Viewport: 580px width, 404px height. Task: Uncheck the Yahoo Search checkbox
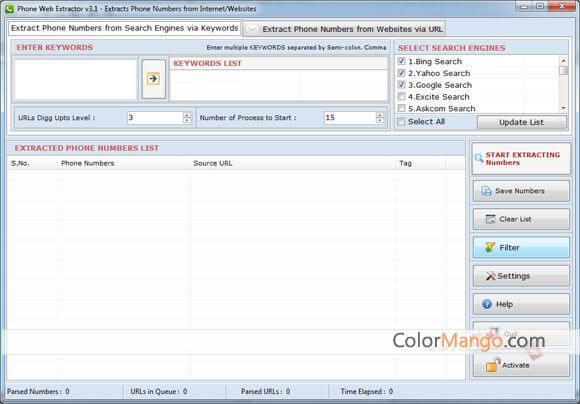pyautogui.click(x=401, y=73)
